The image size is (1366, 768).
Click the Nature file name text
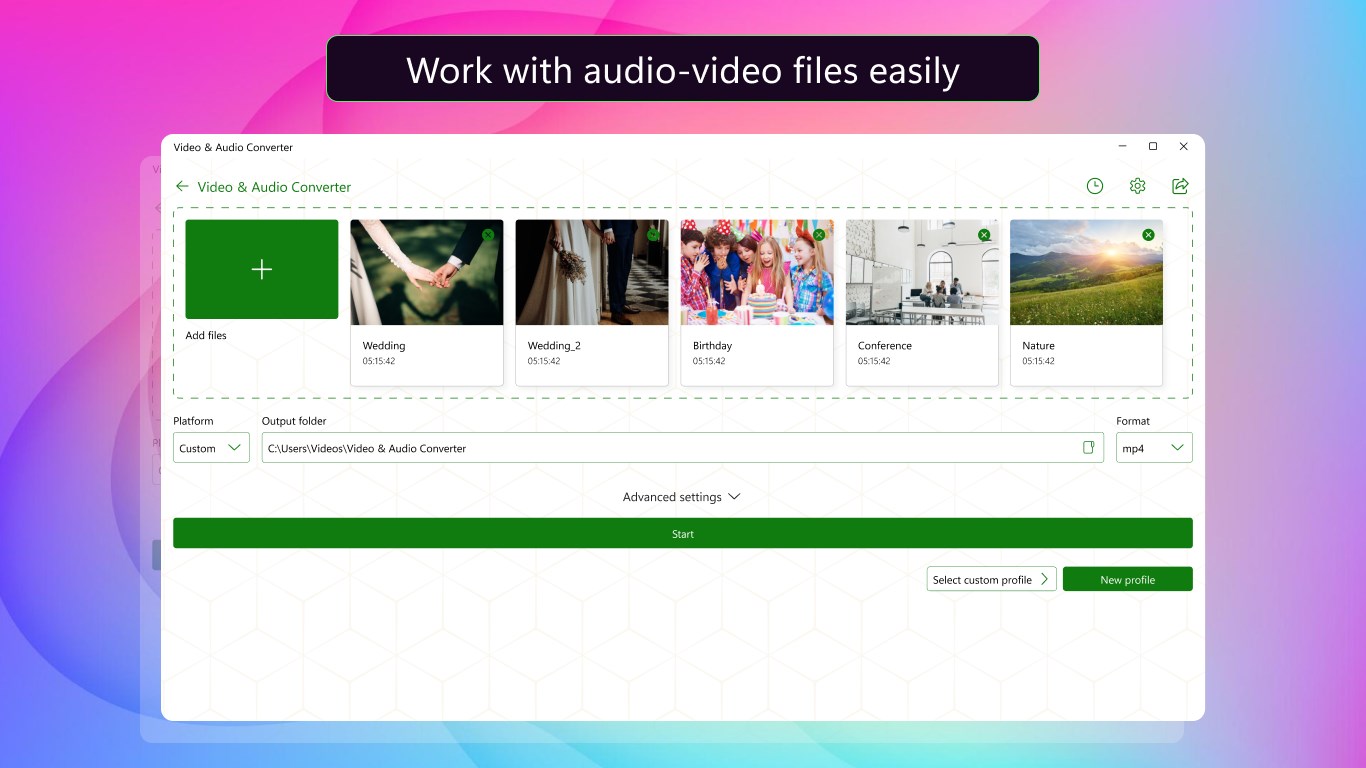tap(1038, 346)
